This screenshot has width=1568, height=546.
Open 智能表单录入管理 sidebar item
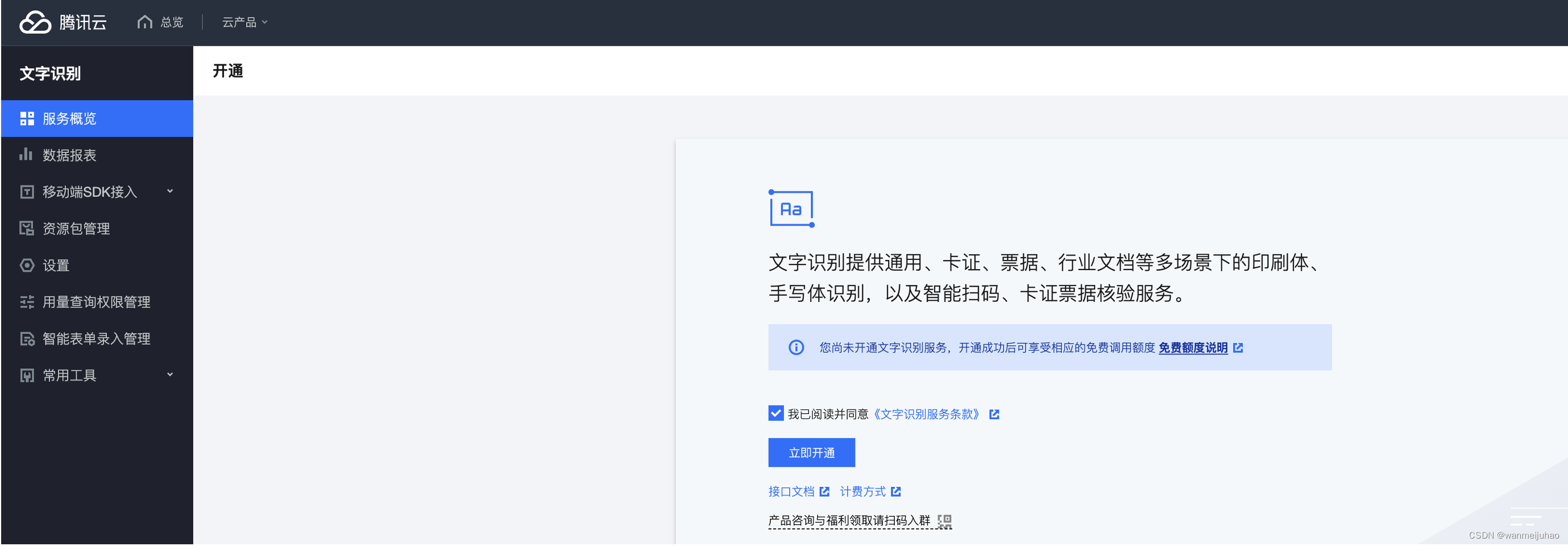[x=97, y=339]
